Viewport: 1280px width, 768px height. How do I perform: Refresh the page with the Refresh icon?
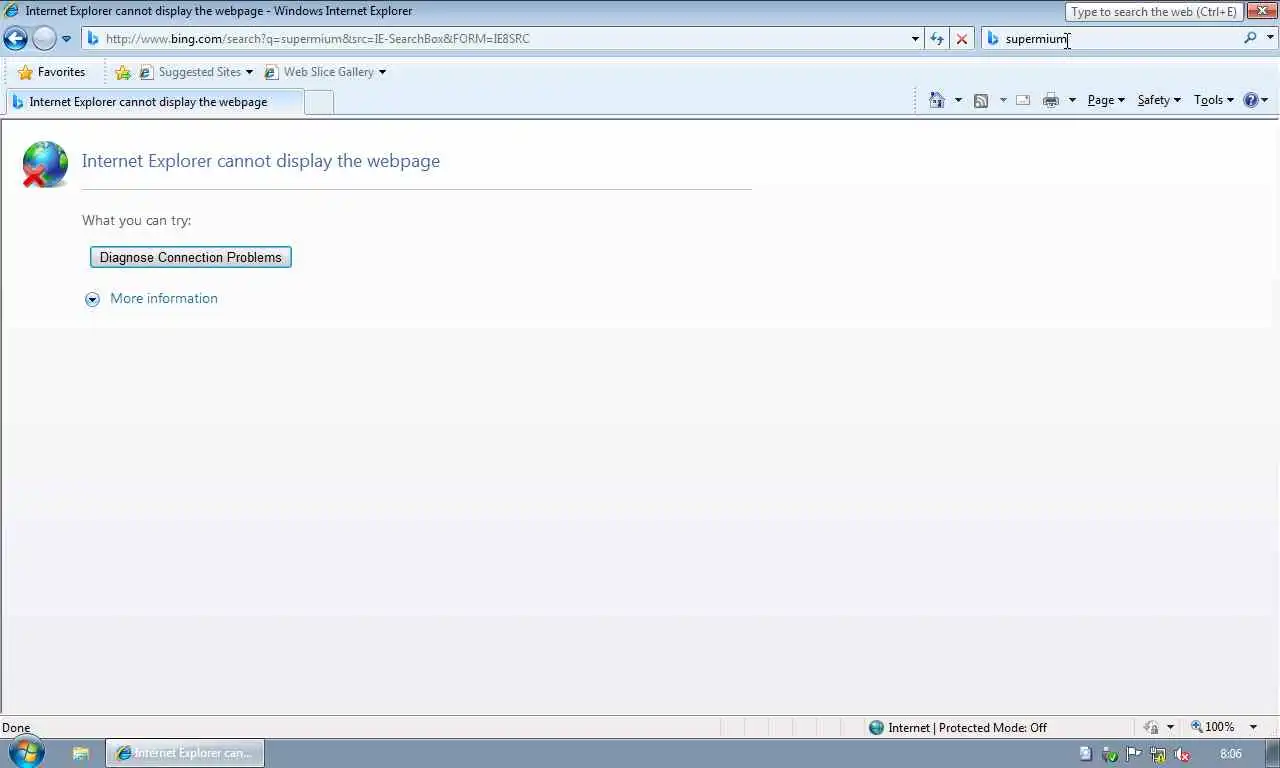937,39
